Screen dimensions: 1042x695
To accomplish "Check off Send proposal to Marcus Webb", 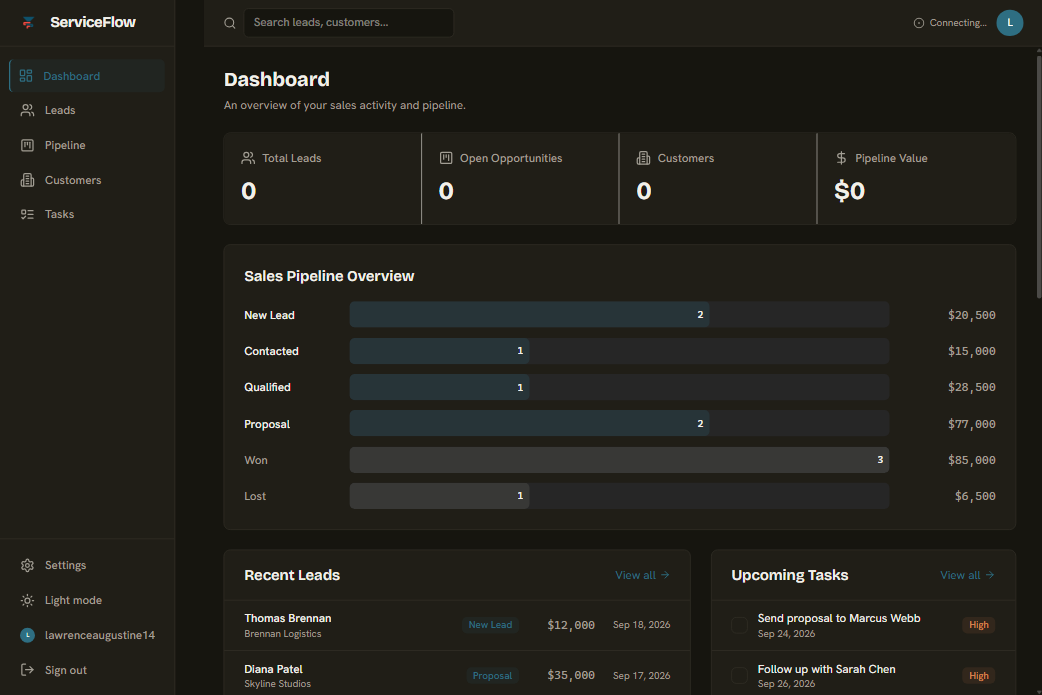I will [739, 625].
